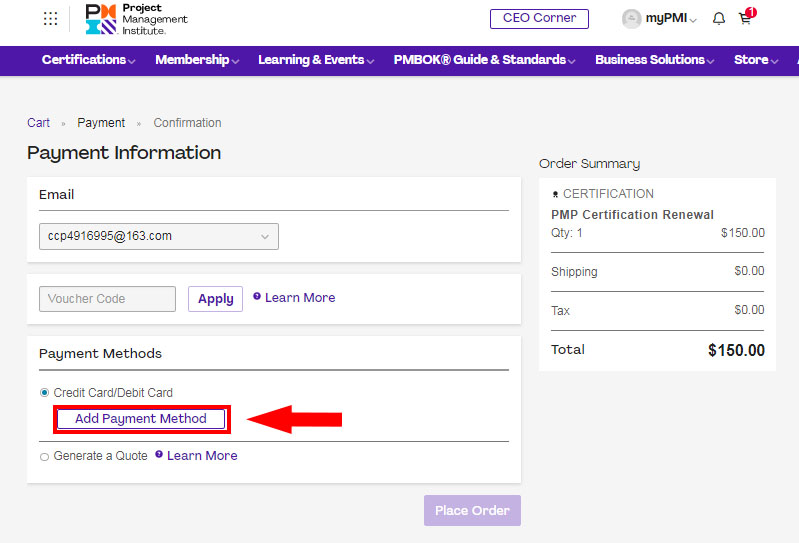Screen dimensions: 799x543
Task: Expand the Business Solutions menu
Action: pos(655,60)
